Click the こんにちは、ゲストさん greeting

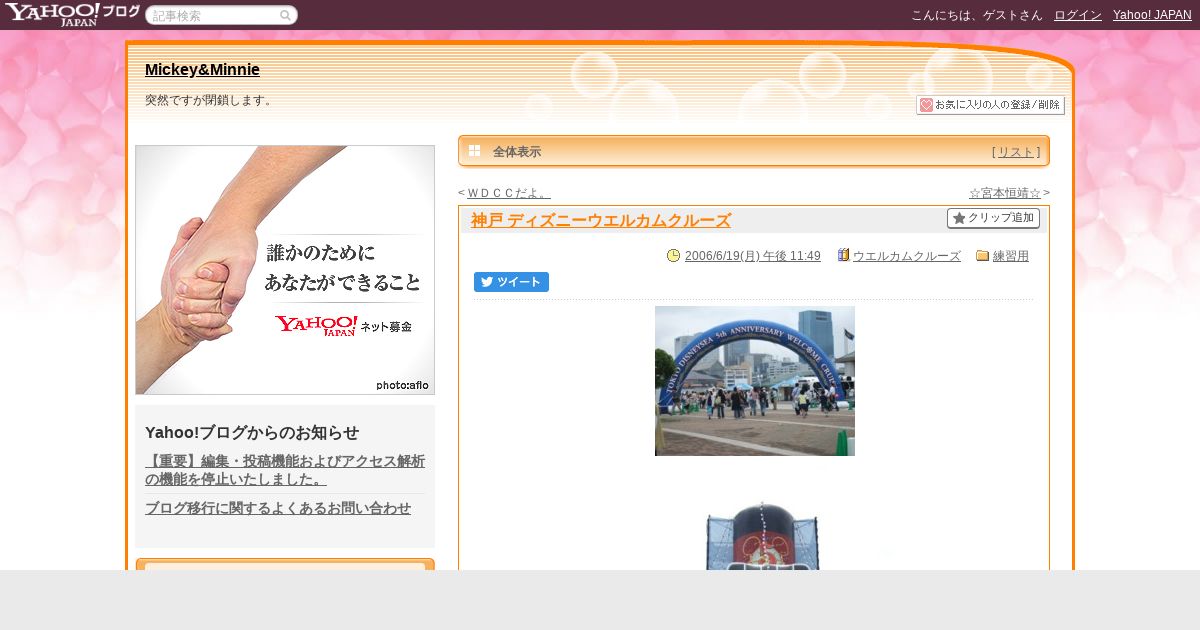(977, 15)
